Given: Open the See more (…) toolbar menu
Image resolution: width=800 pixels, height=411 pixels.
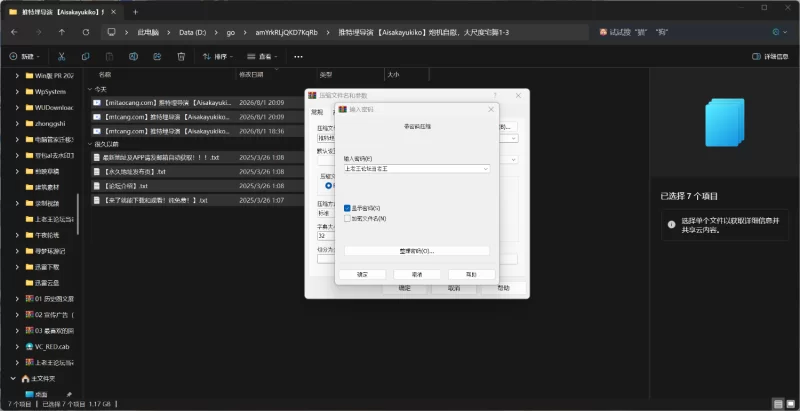Looking at the screenshot, I should click(298, 57).
